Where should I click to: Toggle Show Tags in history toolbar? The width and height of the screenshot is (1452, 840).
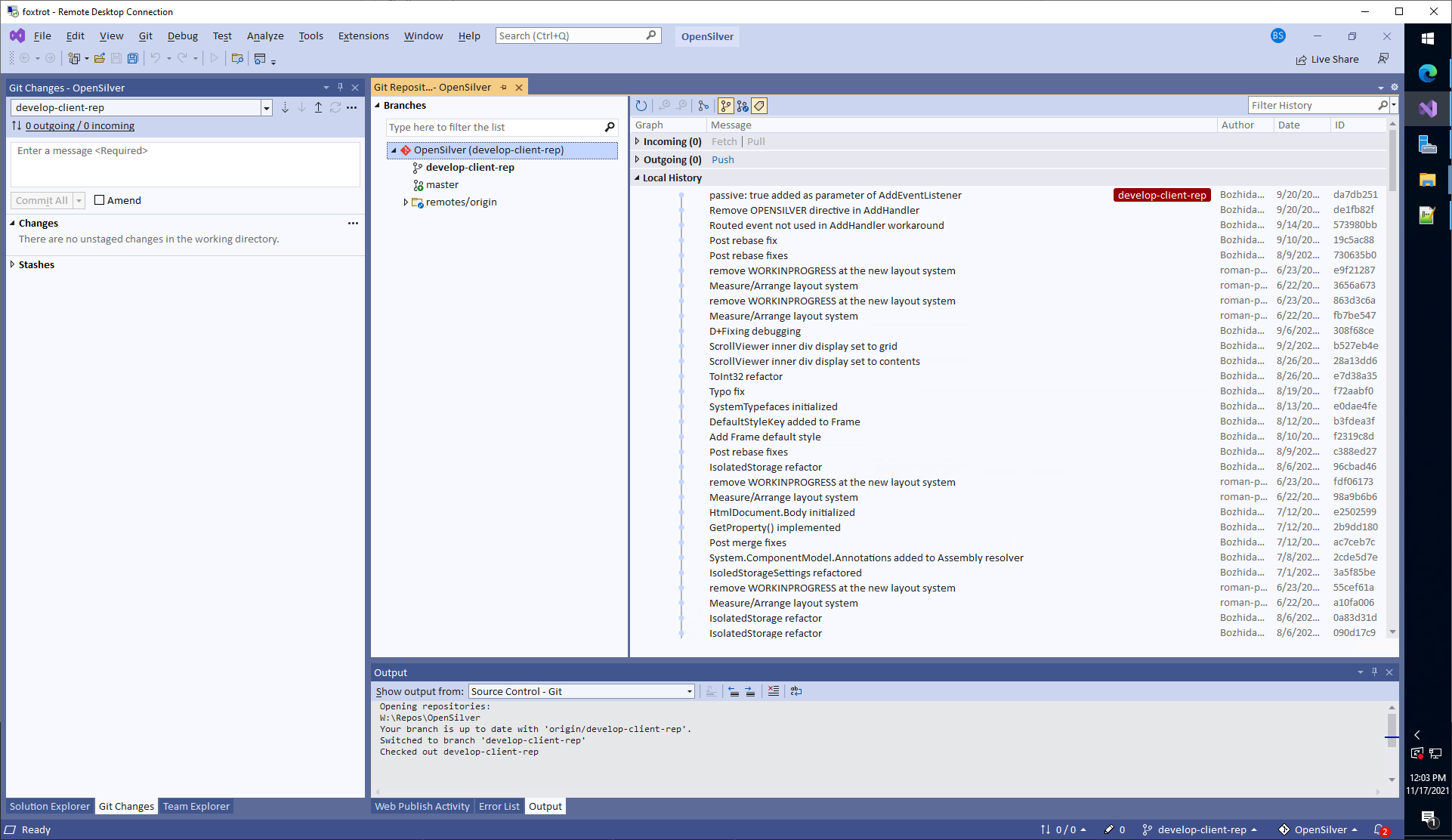(759, 106)
